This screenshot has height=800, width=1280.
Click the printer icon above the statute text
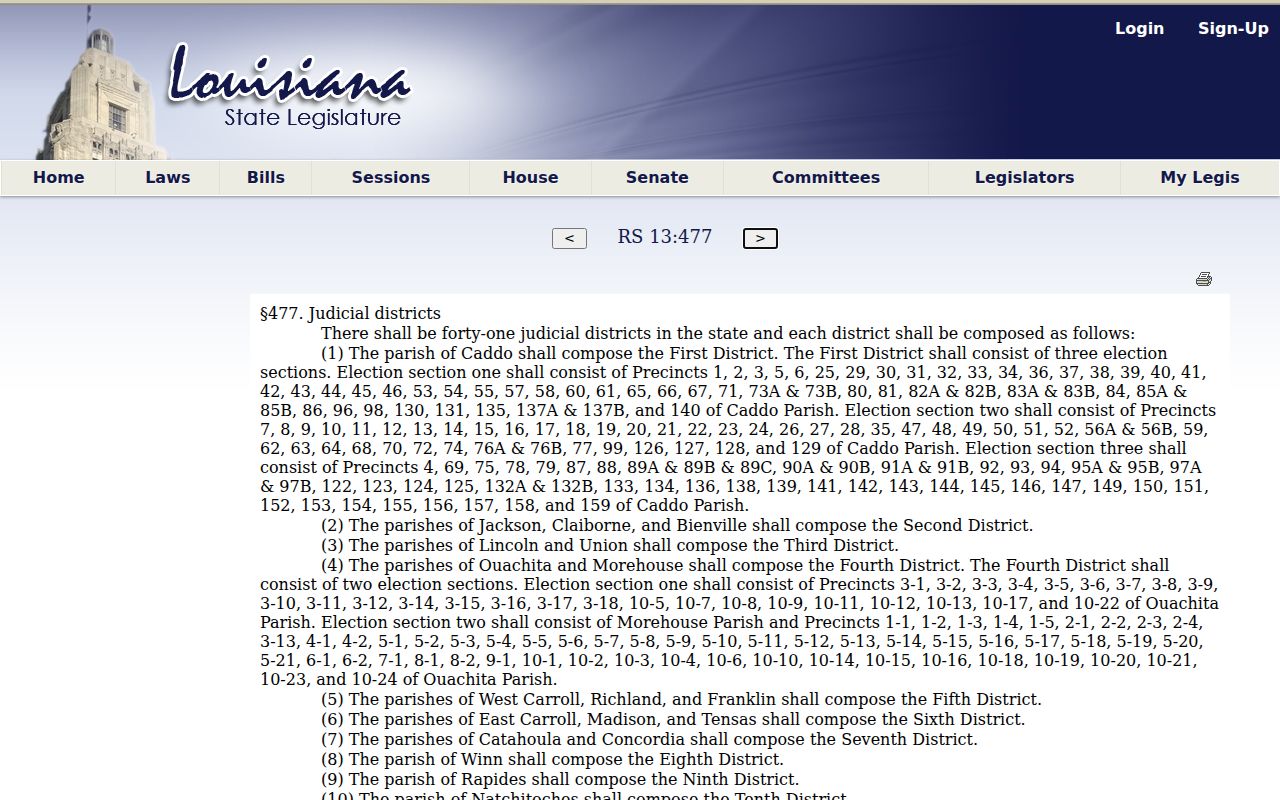(x=1204, y=279)
